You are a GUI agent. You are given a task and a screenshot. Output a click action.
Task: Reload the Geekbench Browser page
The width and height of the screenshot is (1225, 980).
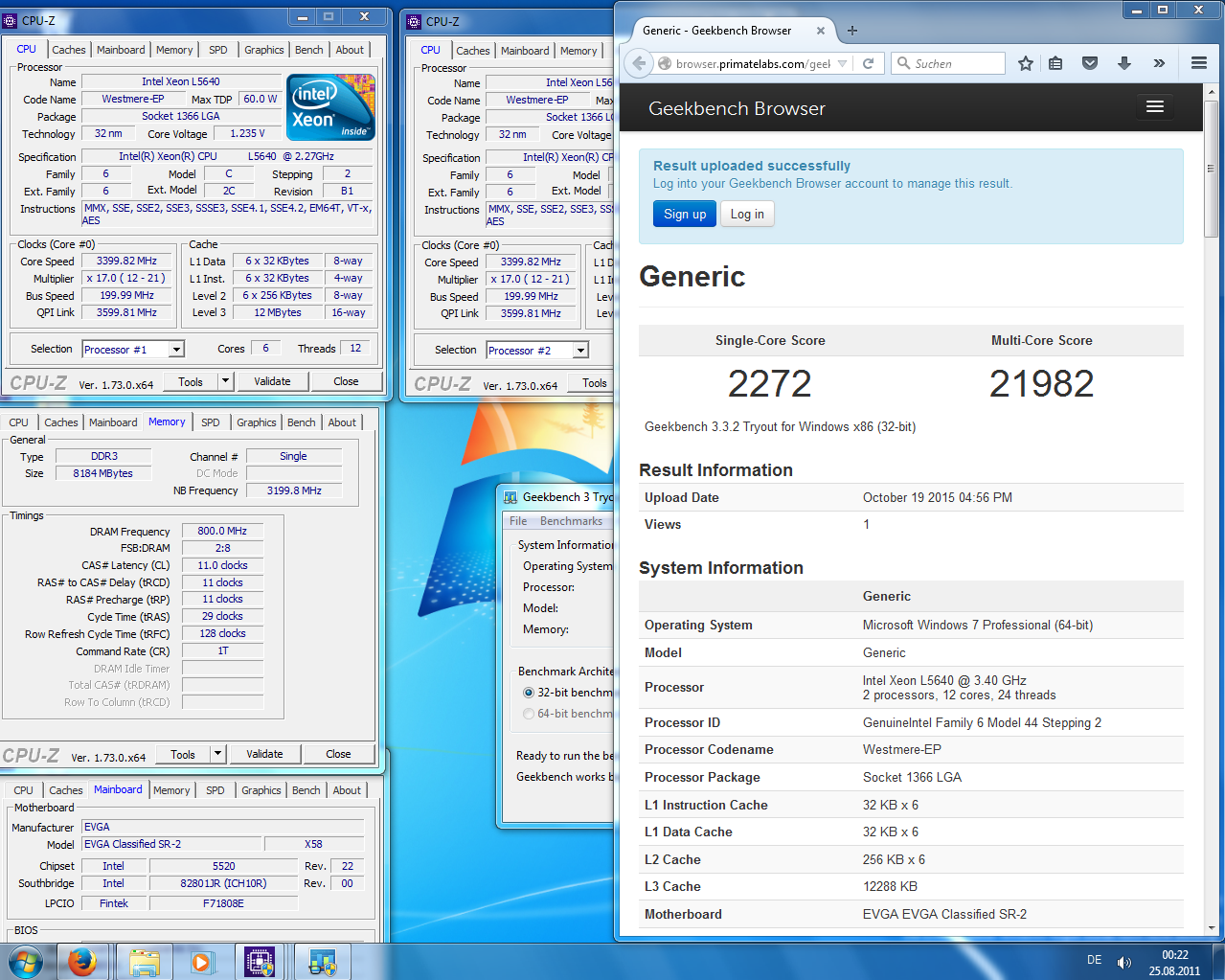(868, 63)
